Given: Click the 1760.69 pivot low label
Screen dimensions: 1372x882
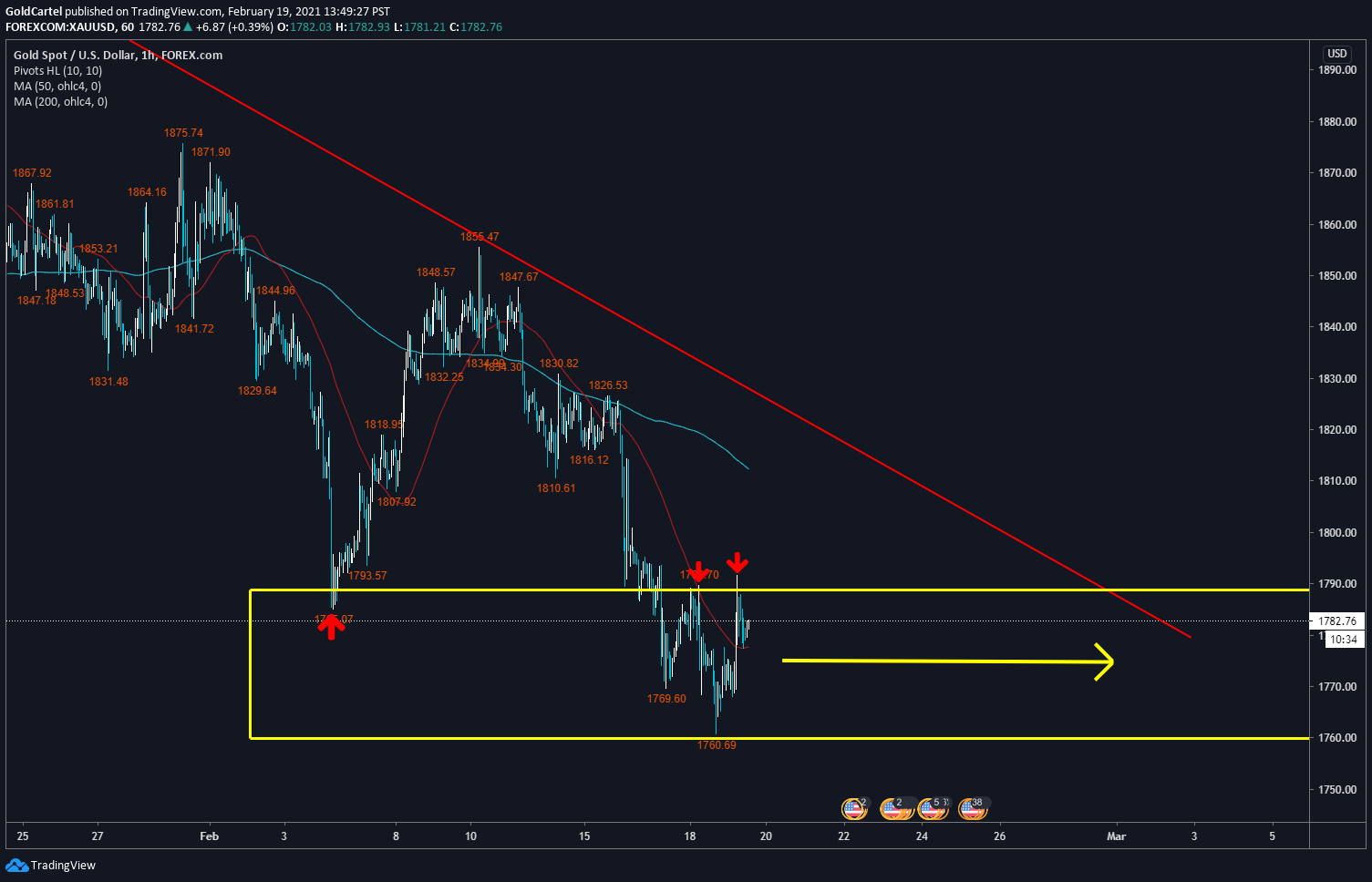Looking at the screenshot, I should coord(717,745).
